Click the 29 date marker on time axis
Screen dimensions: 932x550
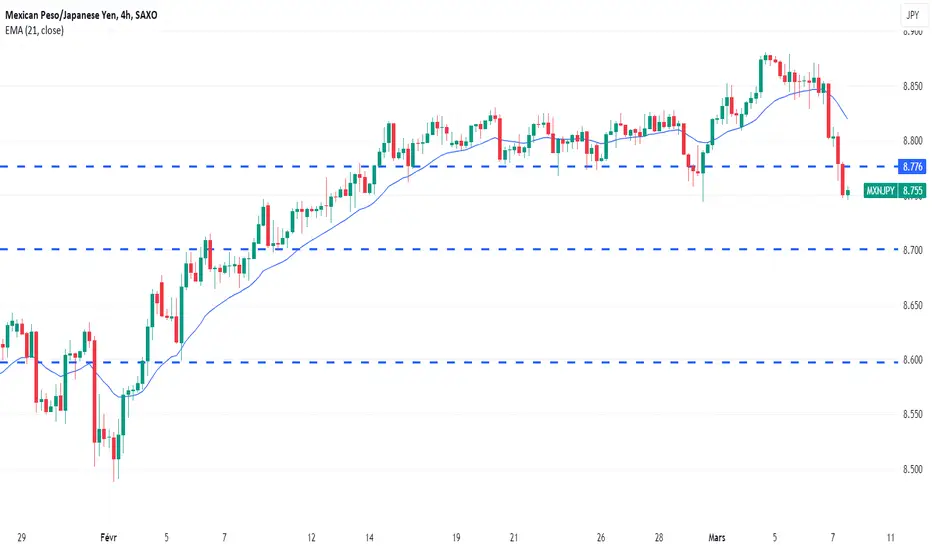coord(21,538)
